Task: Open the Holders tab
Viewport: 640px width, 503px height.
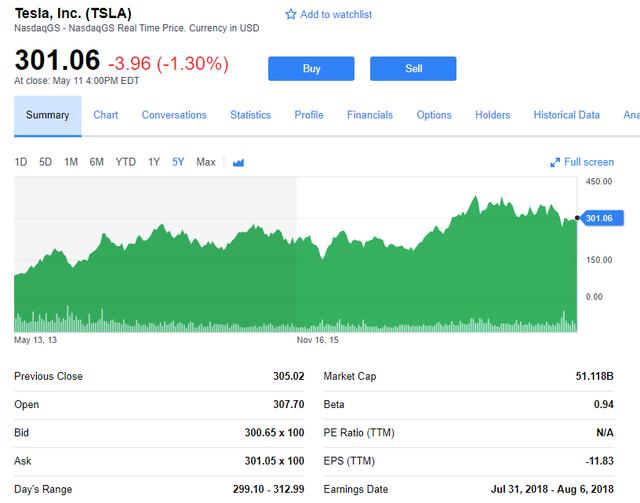Action: (x=492, y=115)
